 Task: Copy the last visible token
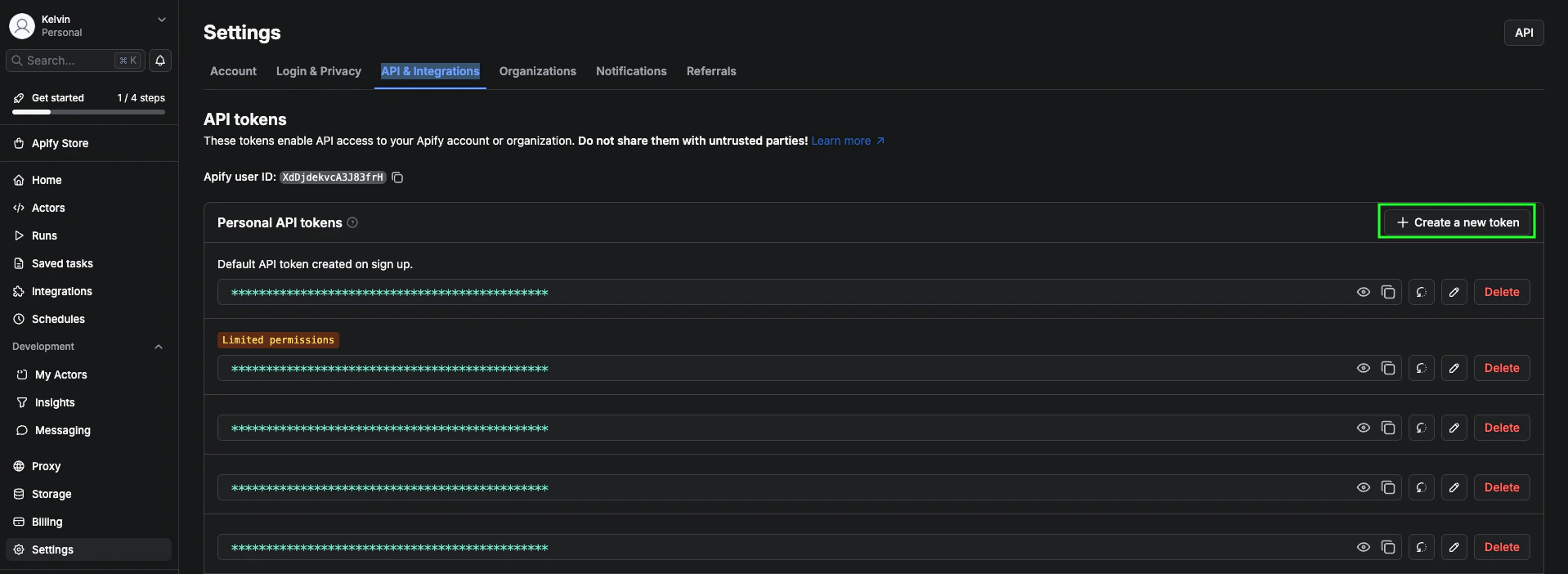pos(1388,547)
